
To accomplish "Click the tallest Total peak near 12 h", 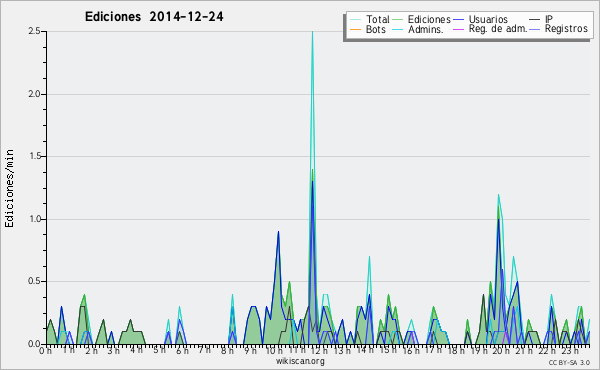I will pos(313,32).
